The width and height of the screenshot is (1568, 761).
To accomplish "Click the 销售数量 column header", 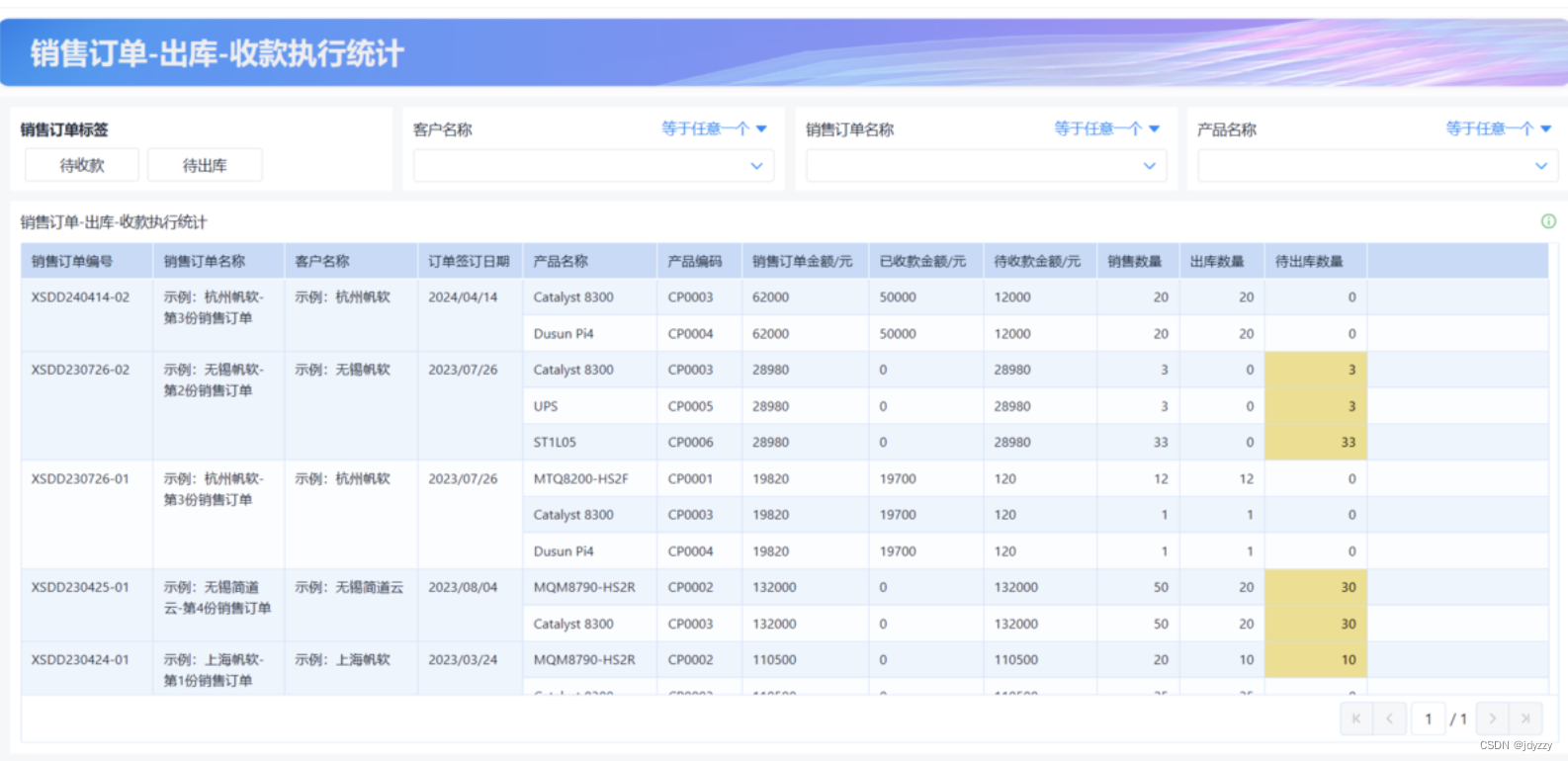I will click(x=1138, y=261).
